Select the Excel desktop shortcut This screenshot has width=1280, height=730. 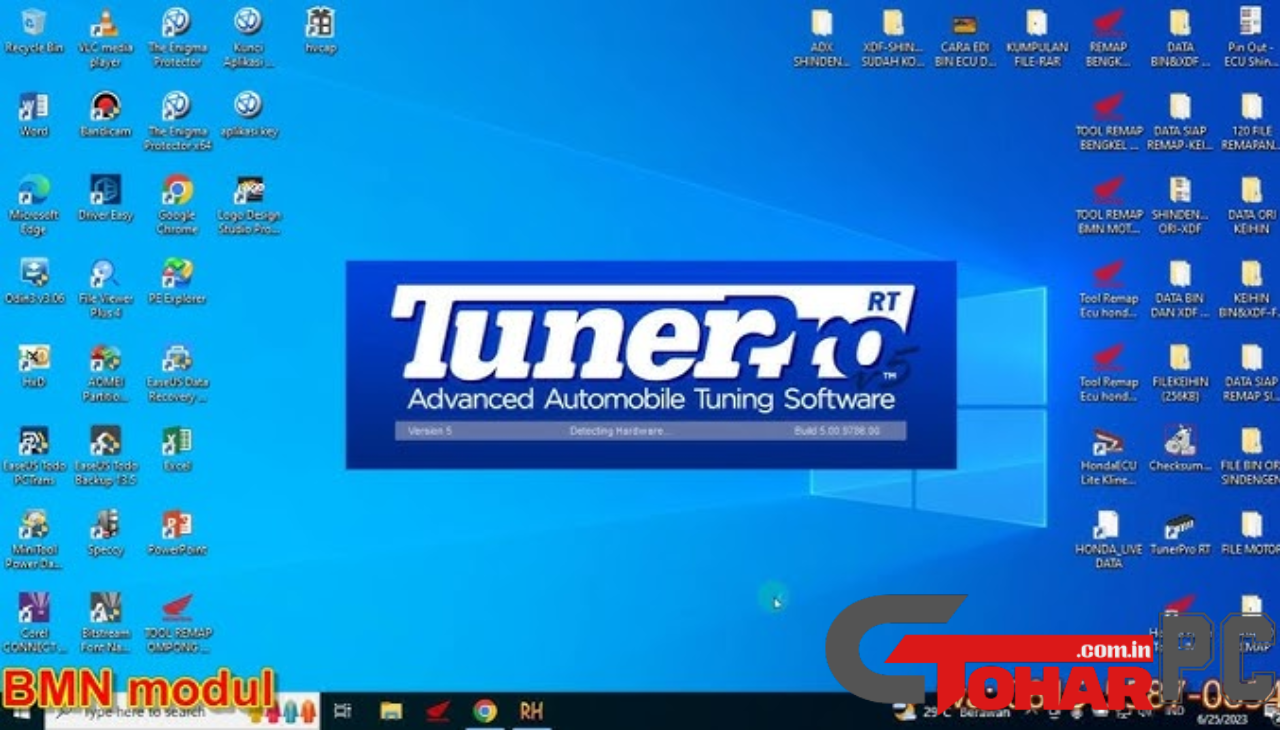point(177,449)
